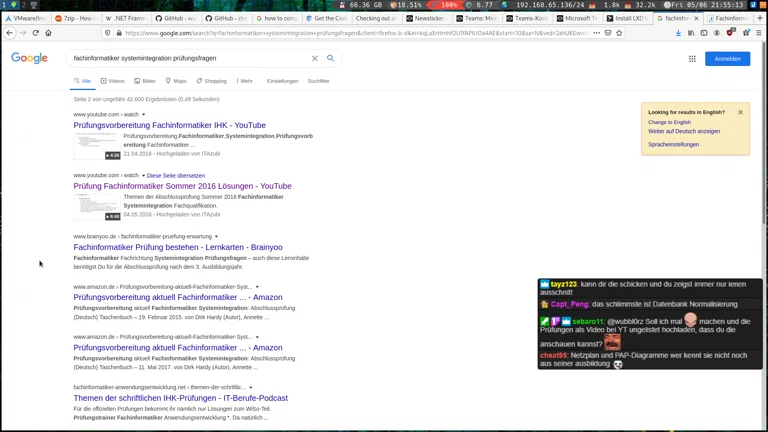The image size is (768, 432).
Task: Toggle the Firefox sidebar icon
Action: (x=704, y=33)
